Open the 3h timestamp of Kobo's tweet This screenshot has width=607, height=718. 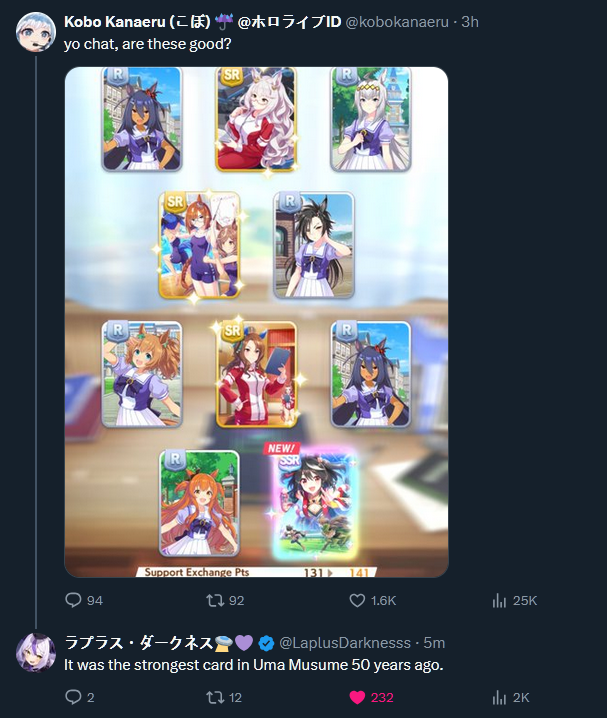click(x=470, y=22)
